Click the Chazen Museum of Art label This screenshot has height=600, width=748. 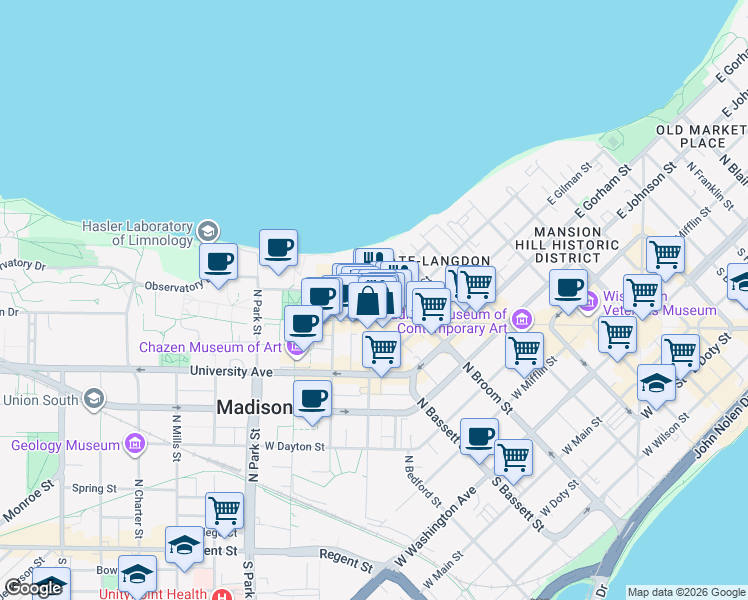(210, 347)
